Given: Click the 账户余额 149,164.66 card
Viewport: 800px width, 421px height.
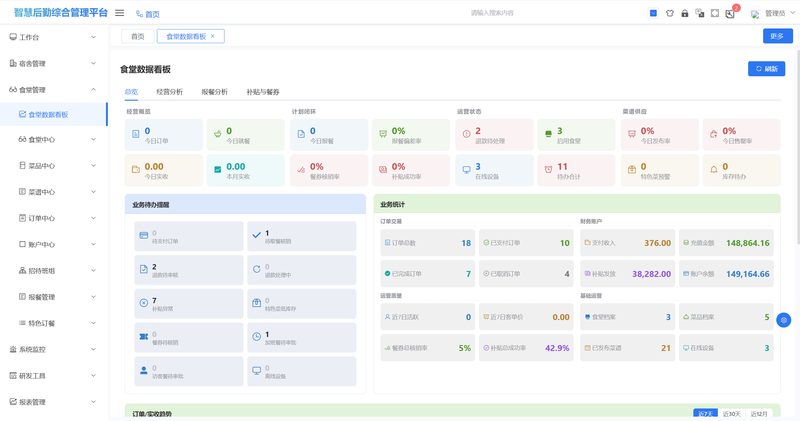Looking at the screenshot, I should click(x=726, y=274).
